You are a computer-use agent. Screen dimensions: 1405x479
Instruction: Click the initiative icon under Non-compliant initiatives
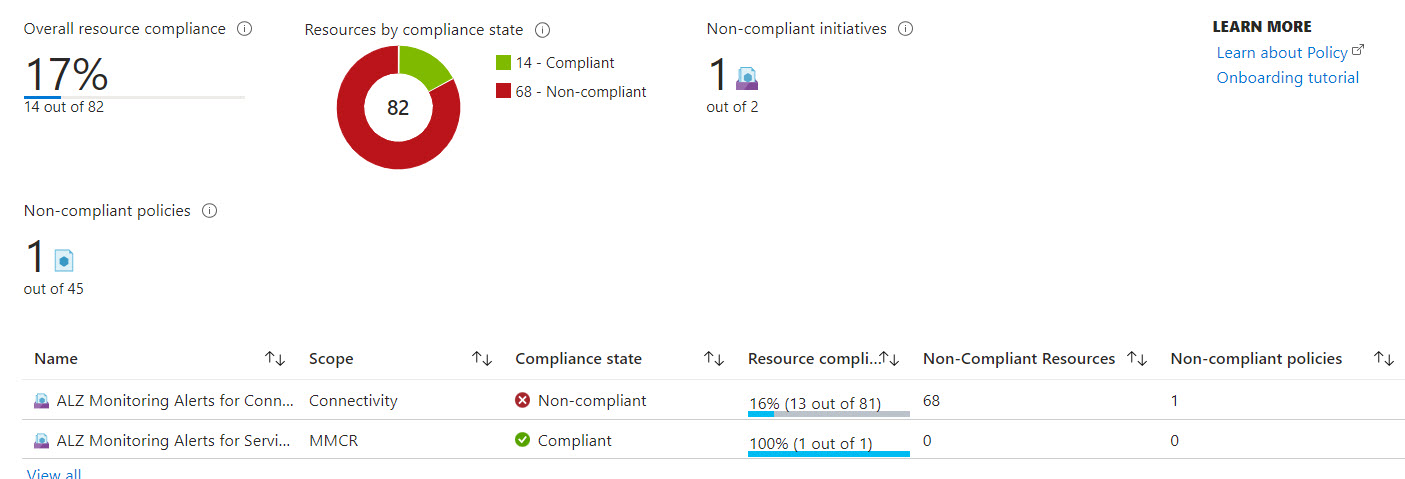[x=747, y=78]
